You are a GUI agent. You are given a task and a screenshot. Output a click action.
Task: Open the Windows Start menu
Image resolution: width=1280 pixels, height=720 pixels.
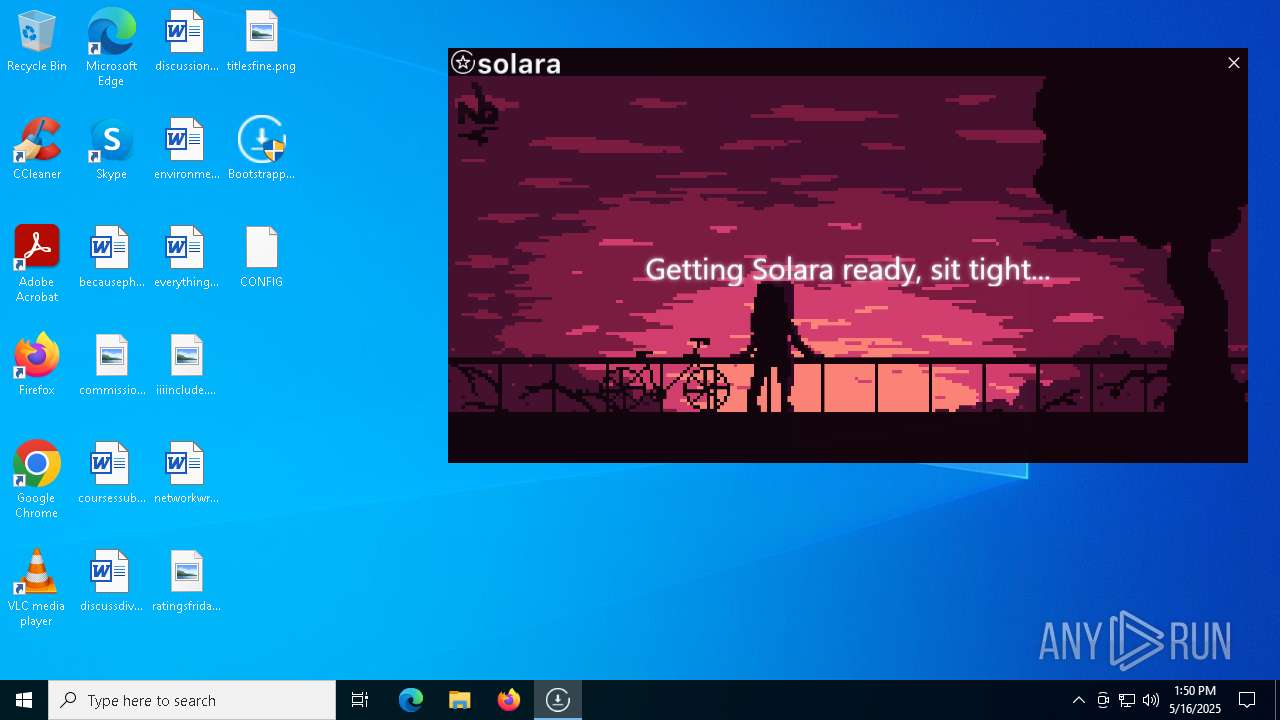[x=24, y=700]
